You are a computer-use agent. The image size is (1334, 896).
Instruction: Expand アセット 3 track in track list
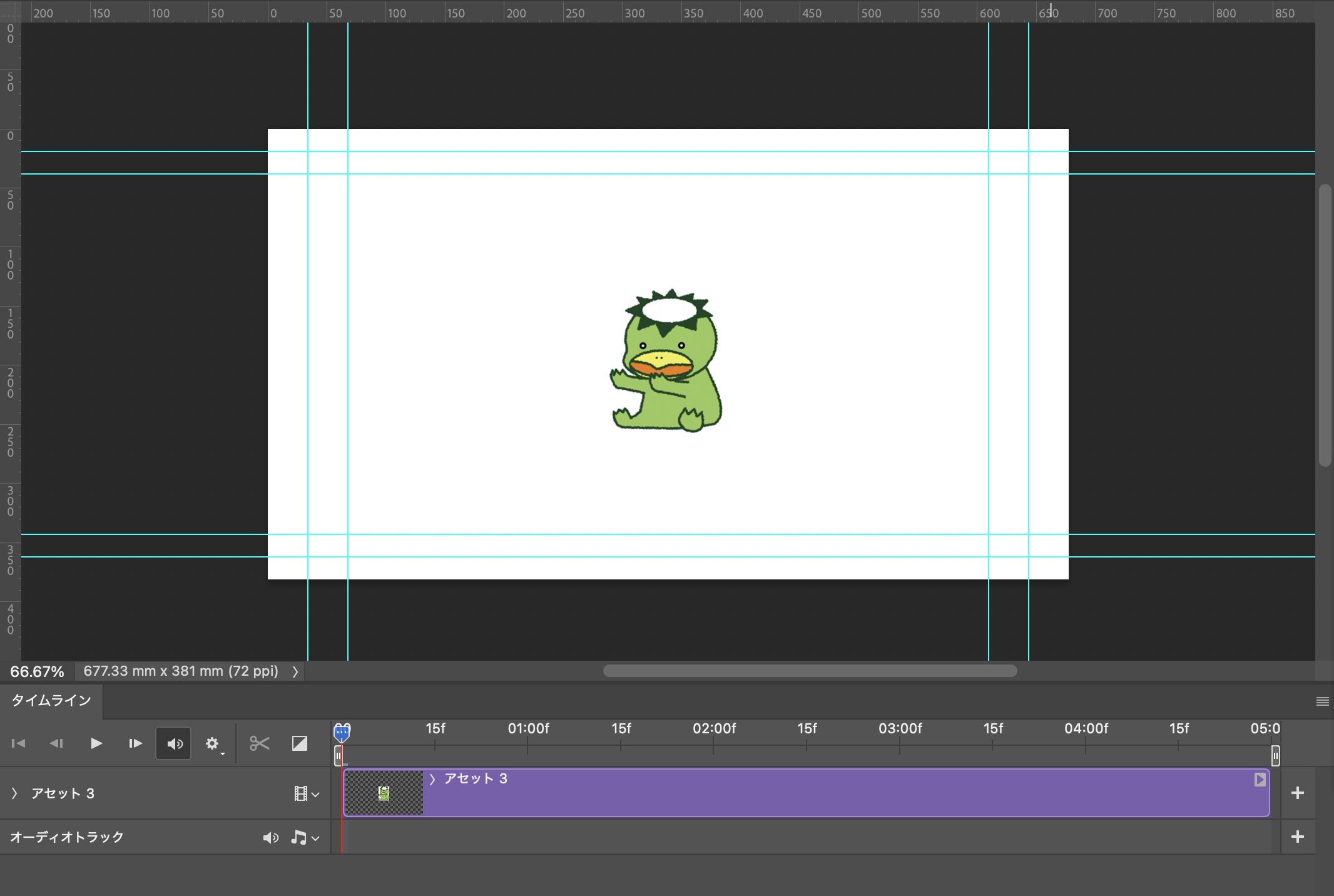pos(14,793)
